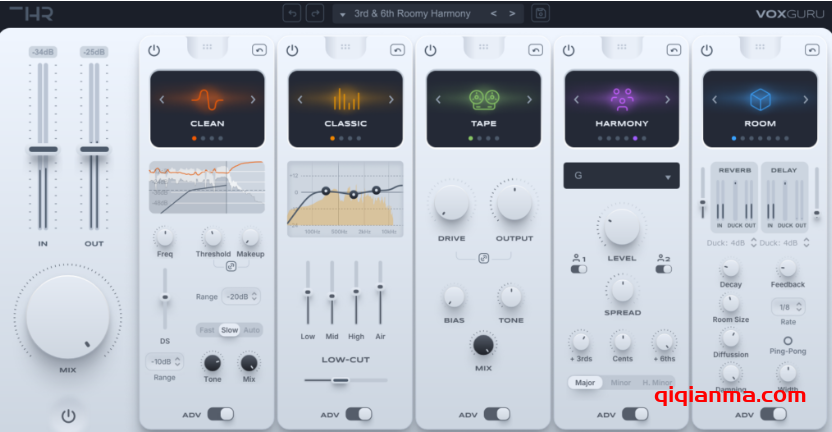Select the Minor scale
This screenshot has height=432, width=832.
[x=621, y=383]
